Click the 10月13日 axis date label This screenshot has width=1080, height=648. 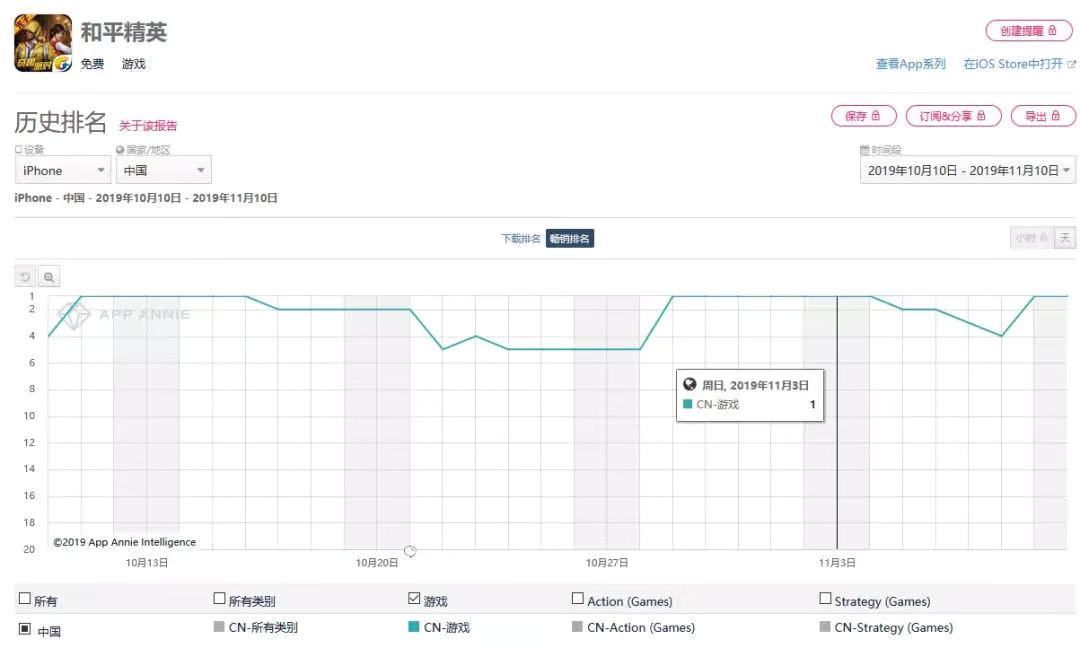[147, 563]
